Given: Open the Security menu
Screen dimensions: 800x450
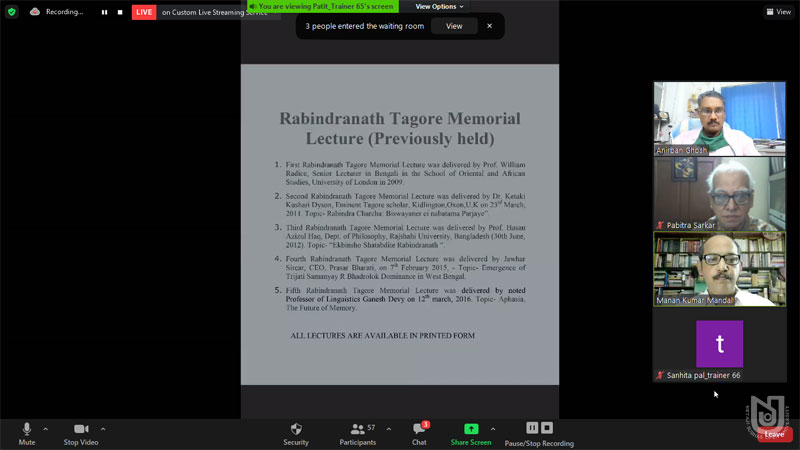Looking at the screenshot, I should coord(296,434).
